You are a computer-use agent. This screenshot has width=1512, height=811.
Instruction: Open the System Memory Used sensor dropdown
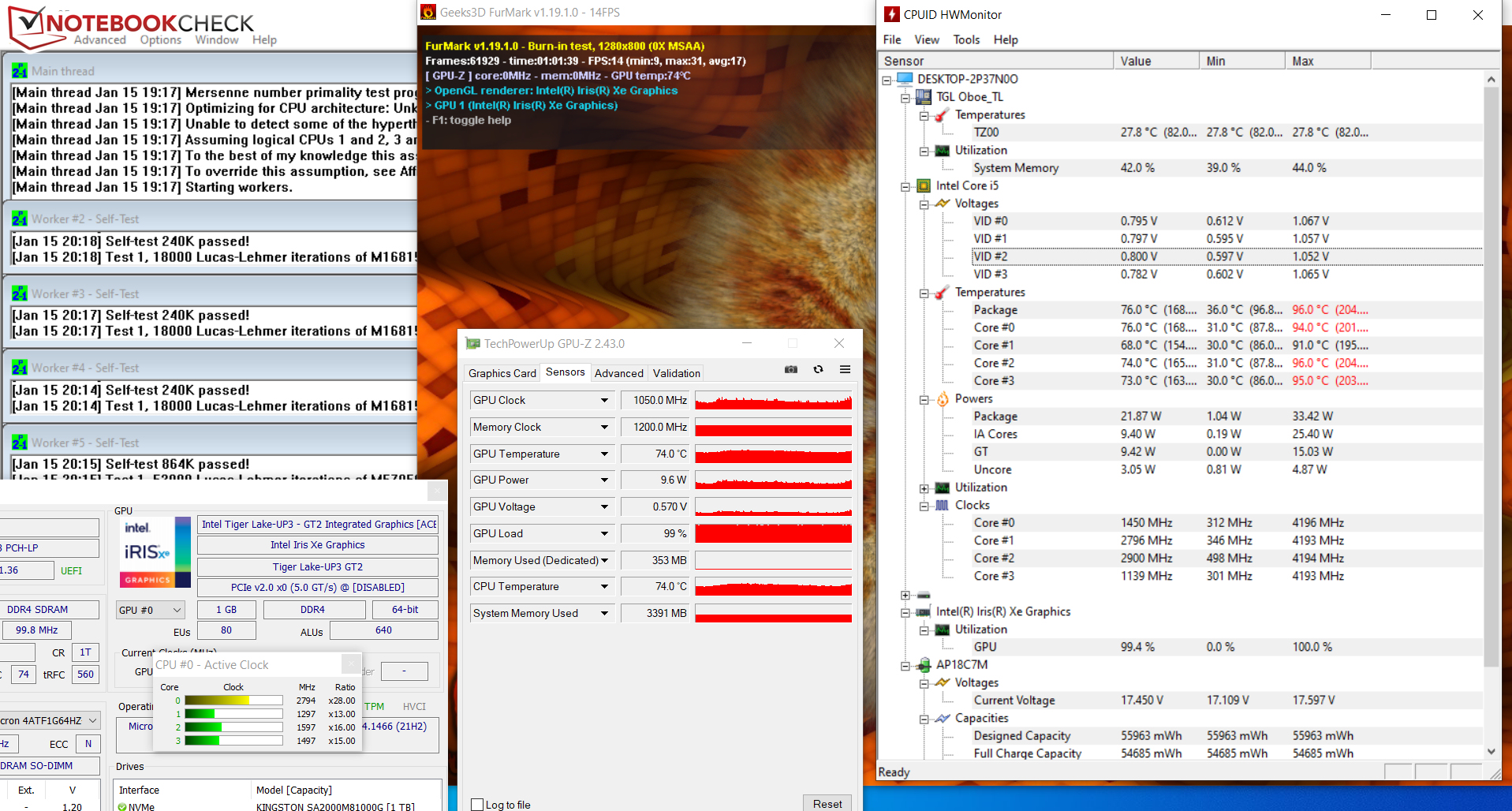tap(605, 614)
